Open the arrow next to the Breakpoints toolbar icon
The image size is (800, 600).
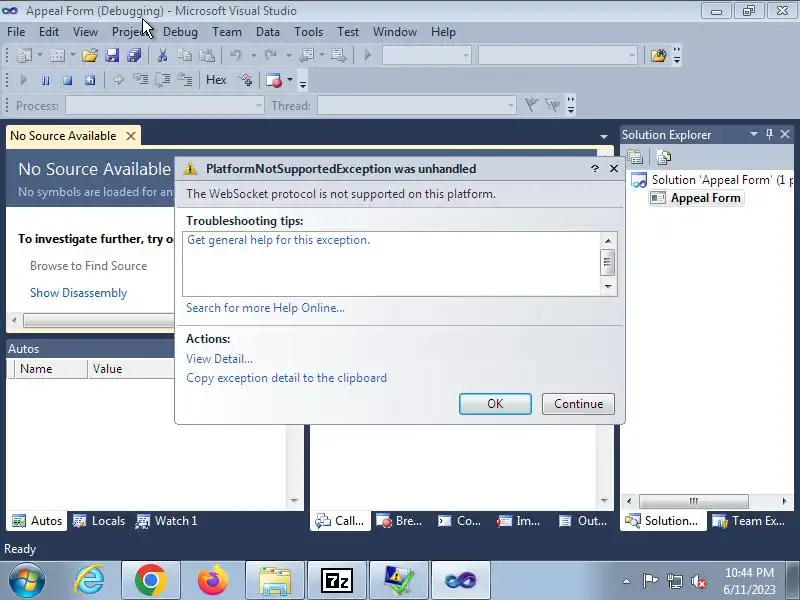point(290,80)
